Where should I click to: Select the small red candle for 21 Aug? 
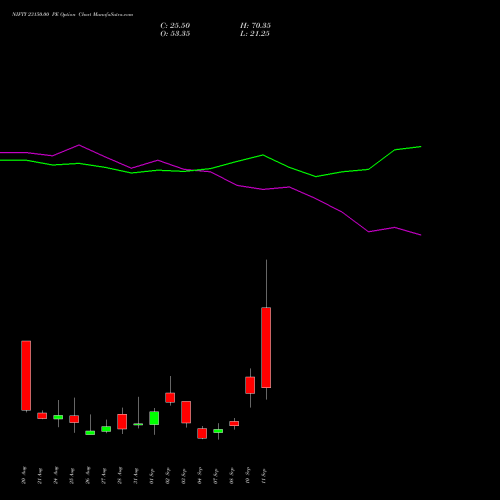pyautogui.click(x=42, y=416)
